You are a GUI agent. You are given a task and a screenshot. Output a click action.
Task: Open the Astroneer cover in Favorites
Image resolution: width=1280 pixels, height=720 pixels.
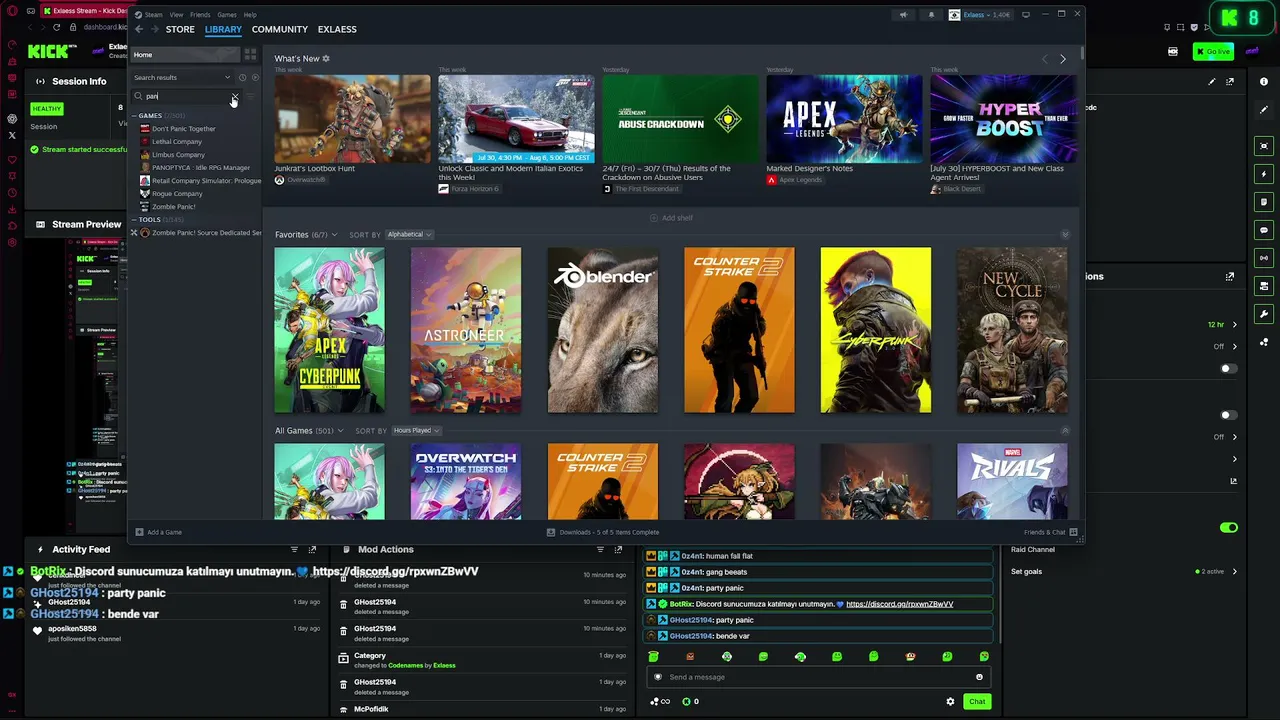click(466, 330)
